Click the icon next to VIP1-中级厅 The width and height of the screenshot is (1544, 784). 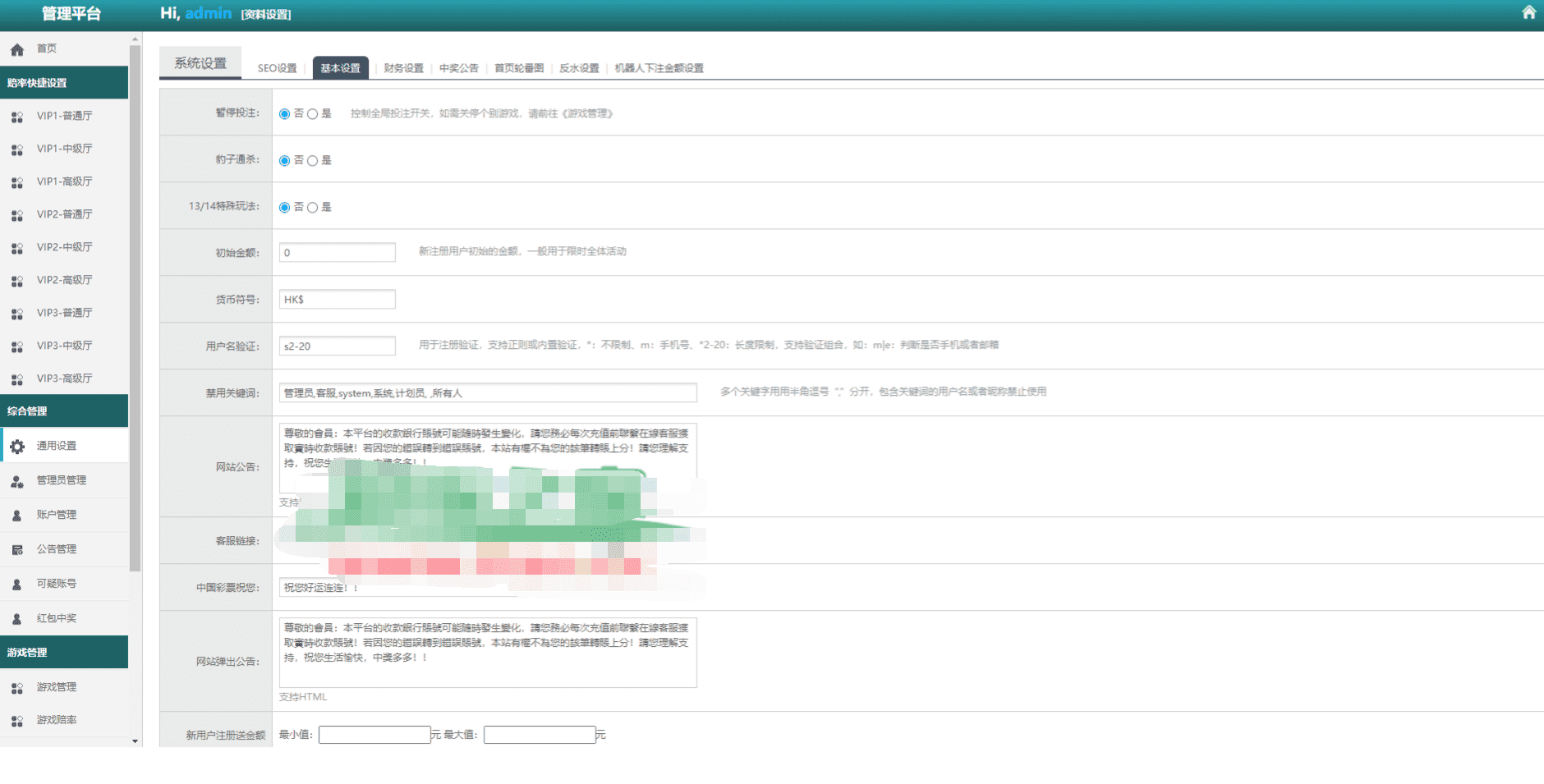click(x=17, y=150)
